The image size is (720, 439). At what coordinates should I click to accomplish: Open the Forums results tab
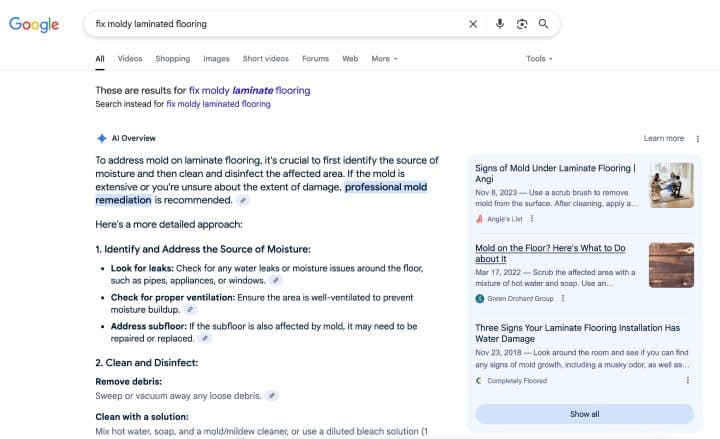pos(315,59)
